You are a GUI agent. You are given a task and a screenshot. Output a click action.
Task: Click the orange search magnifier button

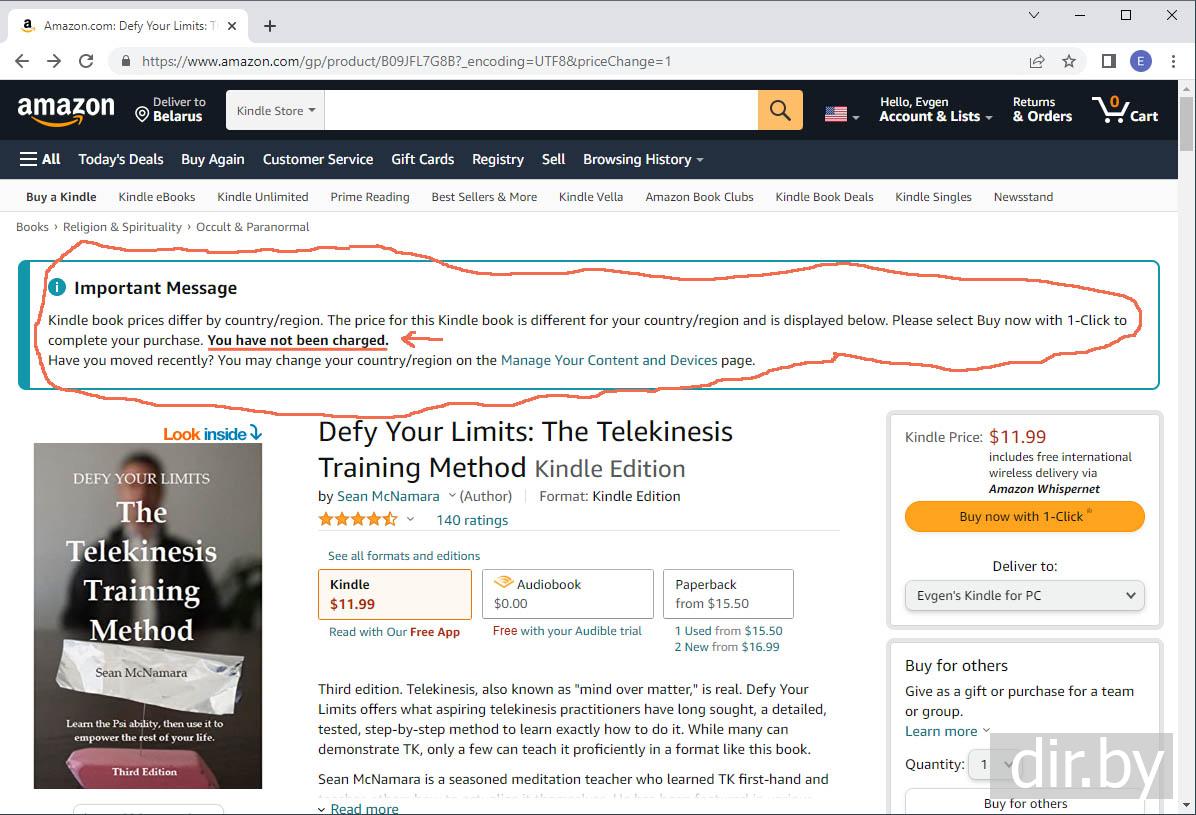coord(780,110)
